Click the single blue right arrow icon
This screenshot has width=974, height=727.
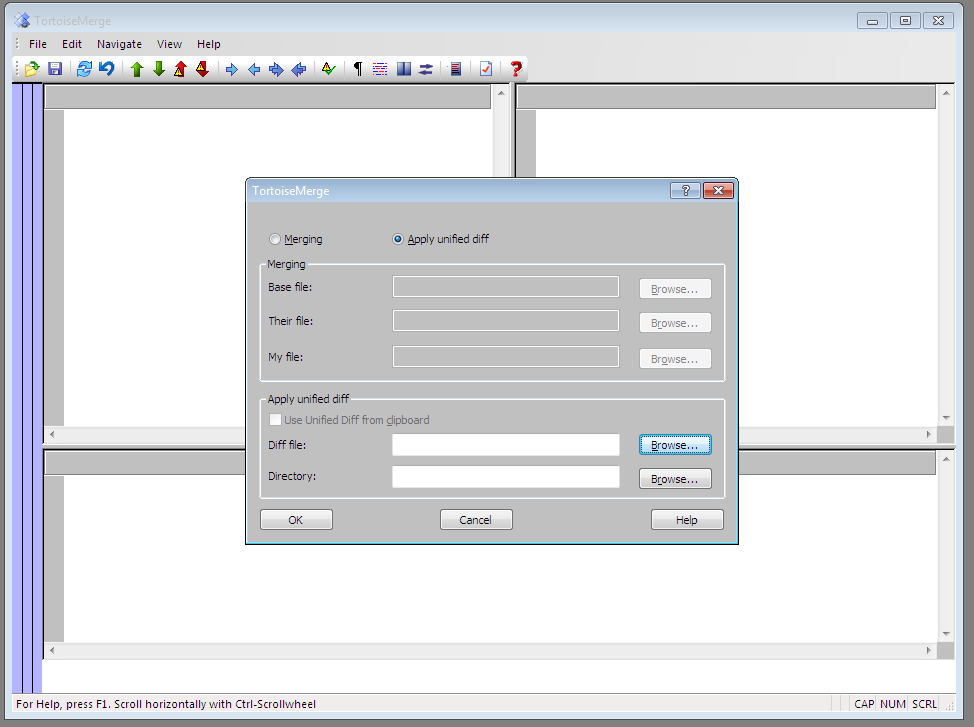(x=232, y=70)
